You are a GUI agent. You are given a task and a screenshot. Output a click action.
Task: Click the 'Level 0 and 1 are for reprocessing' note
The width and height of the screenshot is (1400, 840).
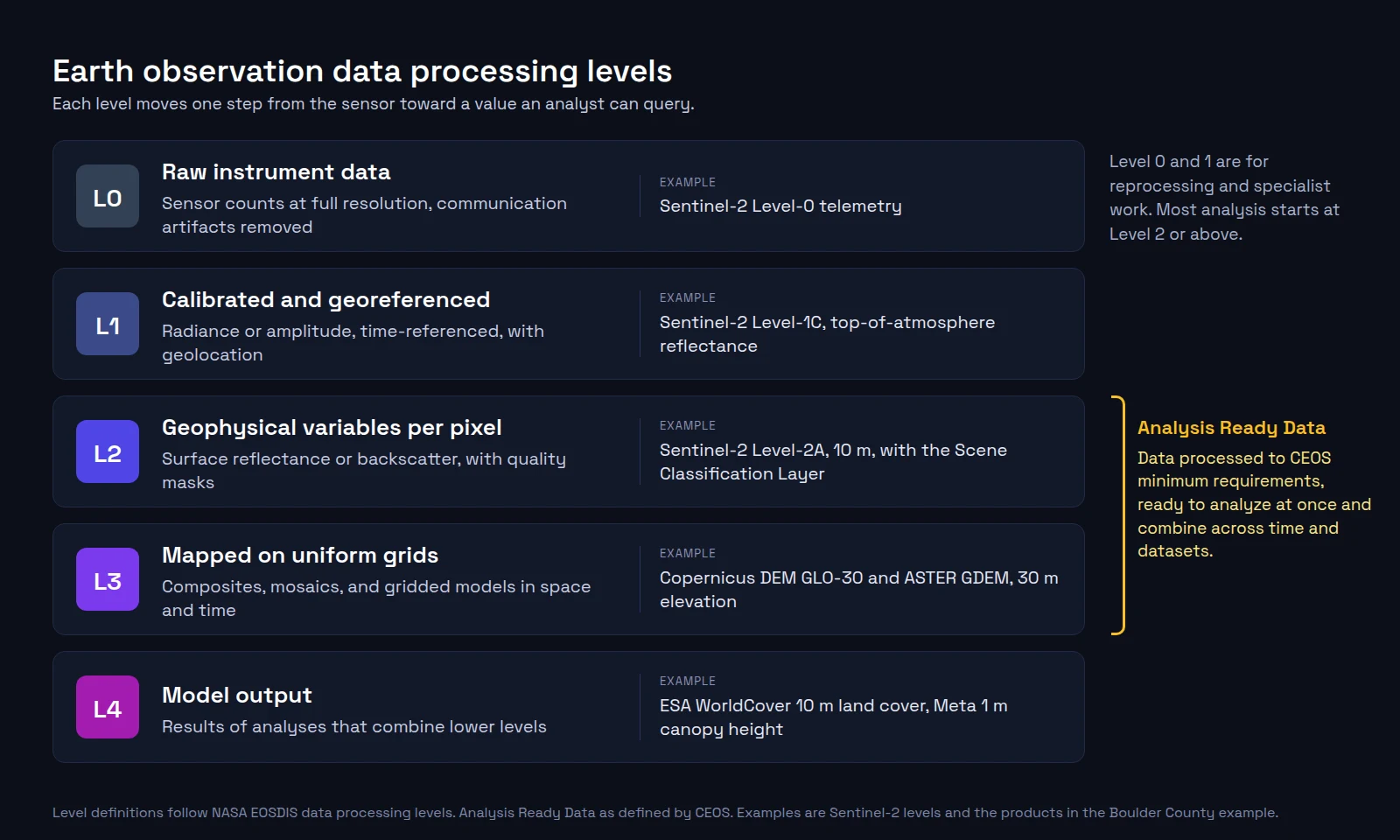[x=1224, y=198]
